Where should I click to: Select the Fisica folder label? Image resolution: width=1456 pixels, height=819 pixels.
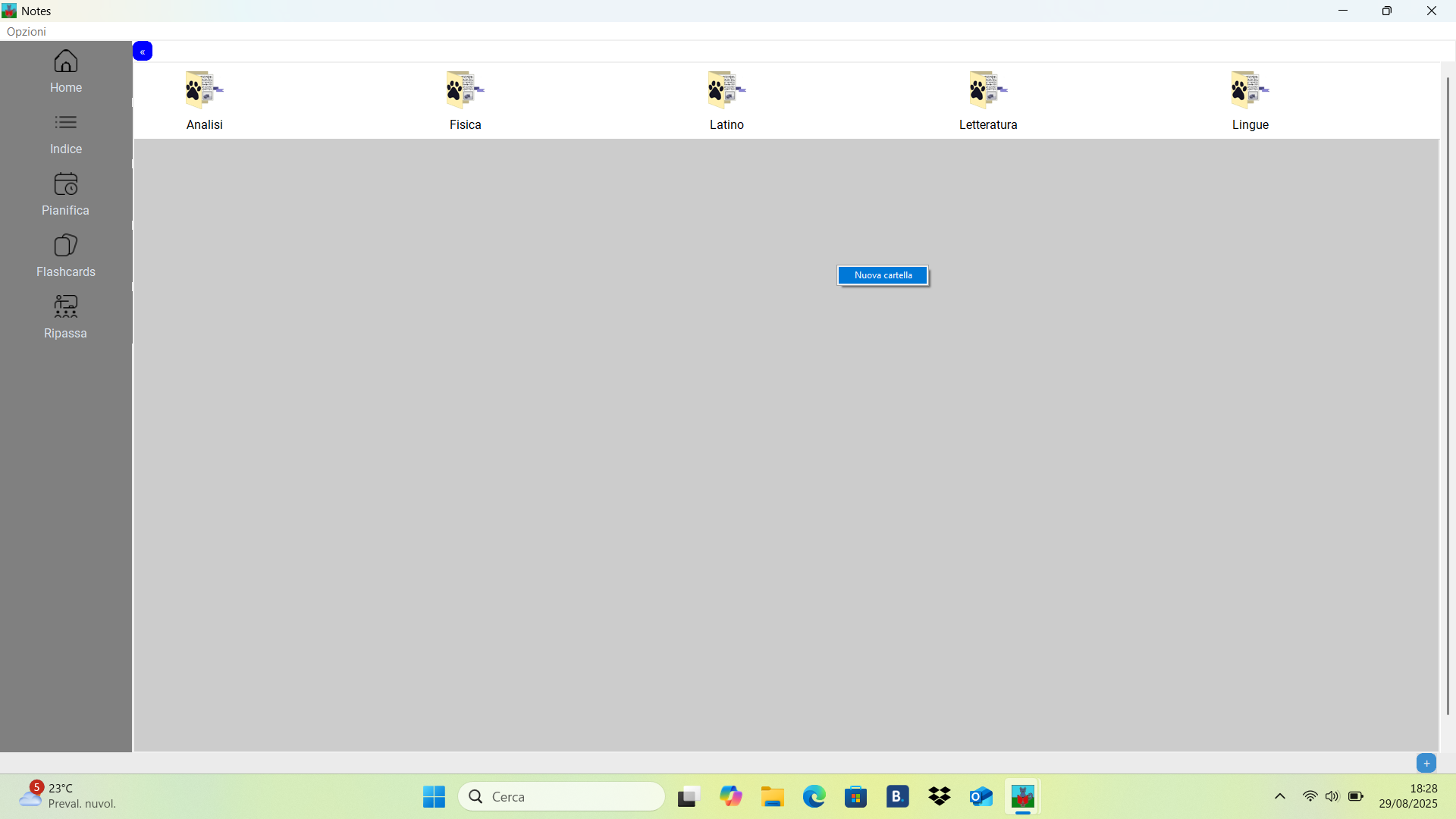click(466, 124)
